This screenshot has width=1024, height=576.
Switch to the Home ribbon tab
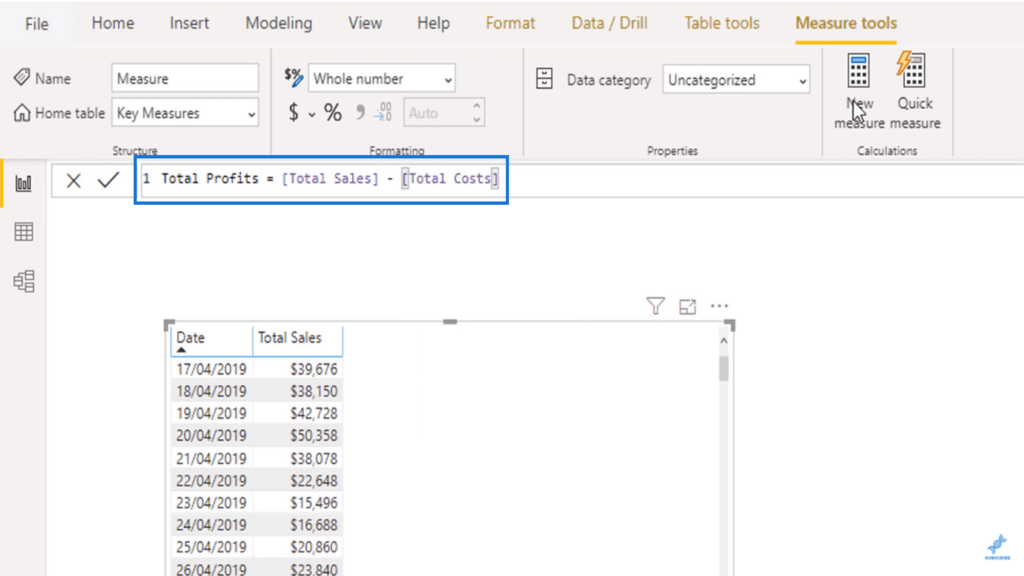(113, 23)
